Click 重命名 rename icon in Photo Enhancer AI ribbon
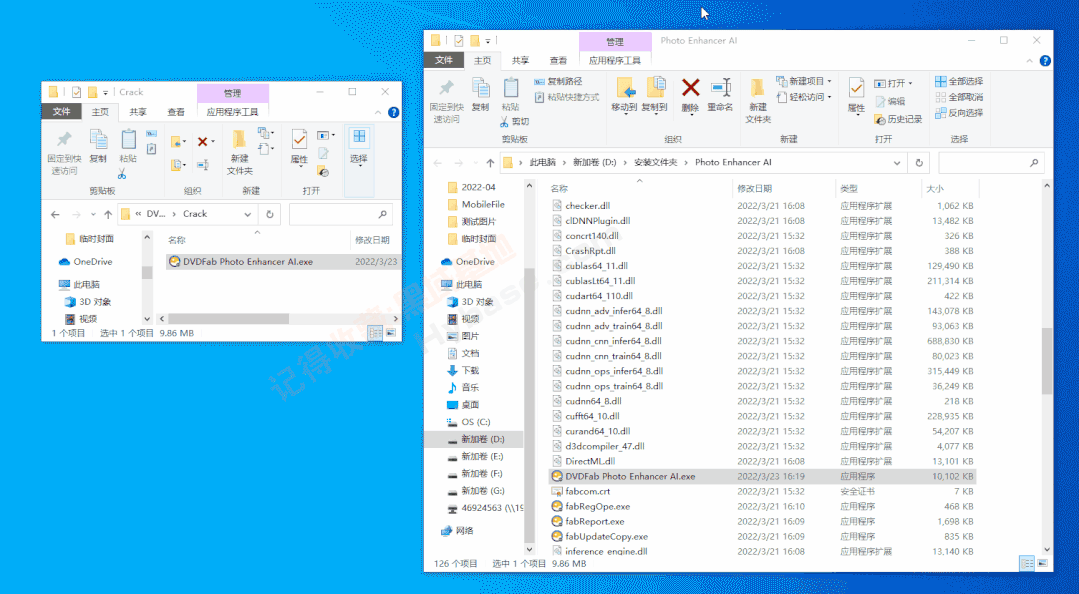The height and width of the screenshot is (594, 1079). pyautogui.click(x=720, y=87)
